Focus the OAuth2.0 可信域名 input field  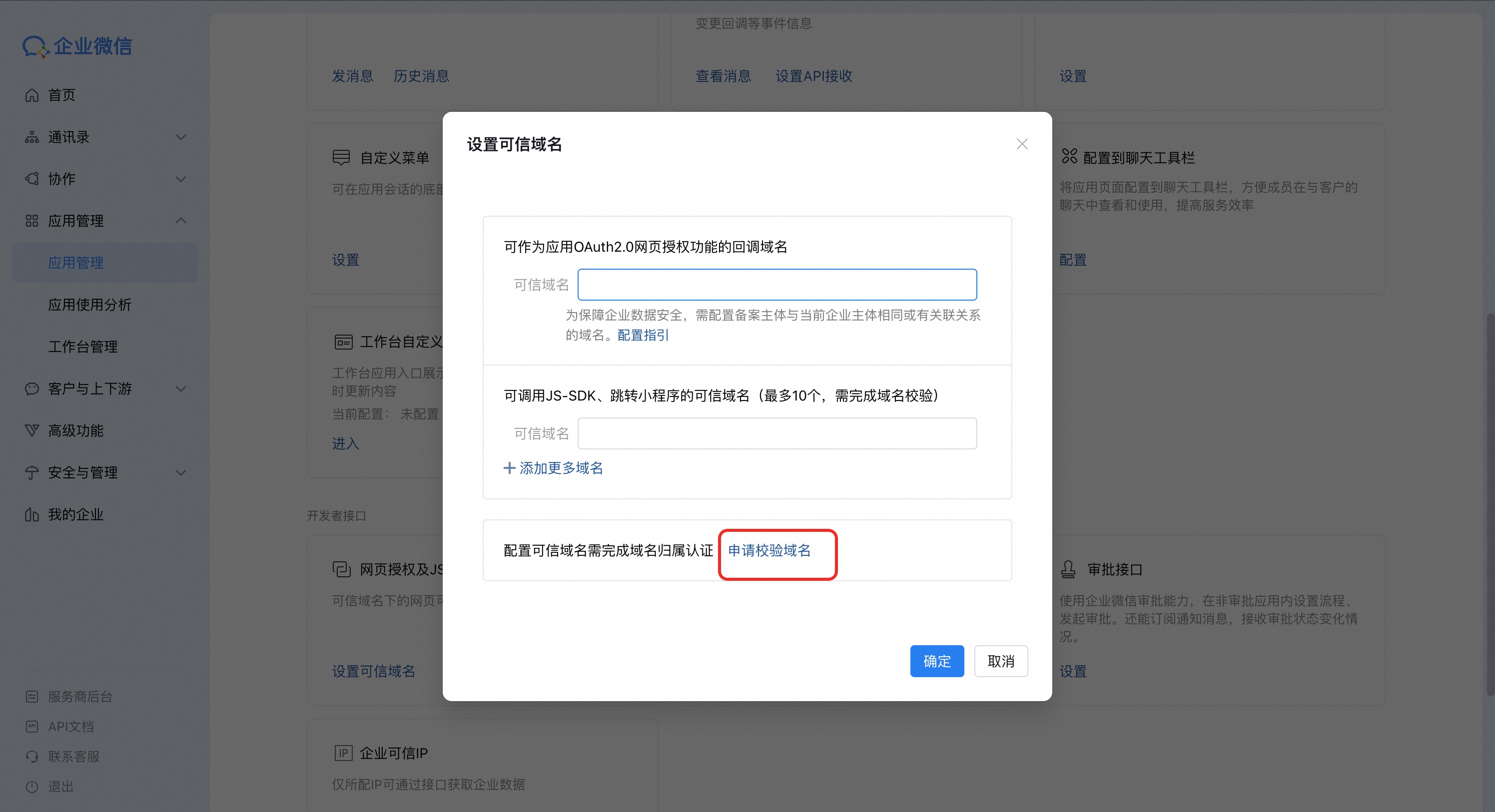pyautogui.click(x=776, y=285)
